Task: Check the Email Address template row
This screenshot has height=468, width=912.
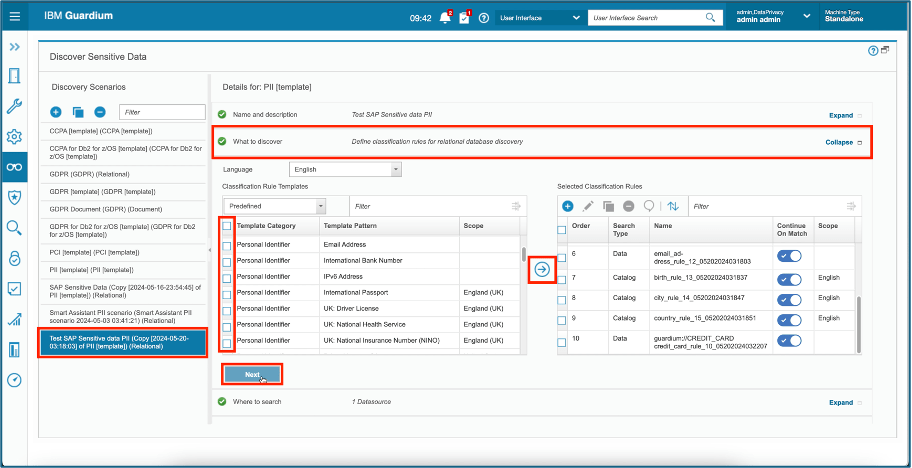Action: [x=227, y=246]
